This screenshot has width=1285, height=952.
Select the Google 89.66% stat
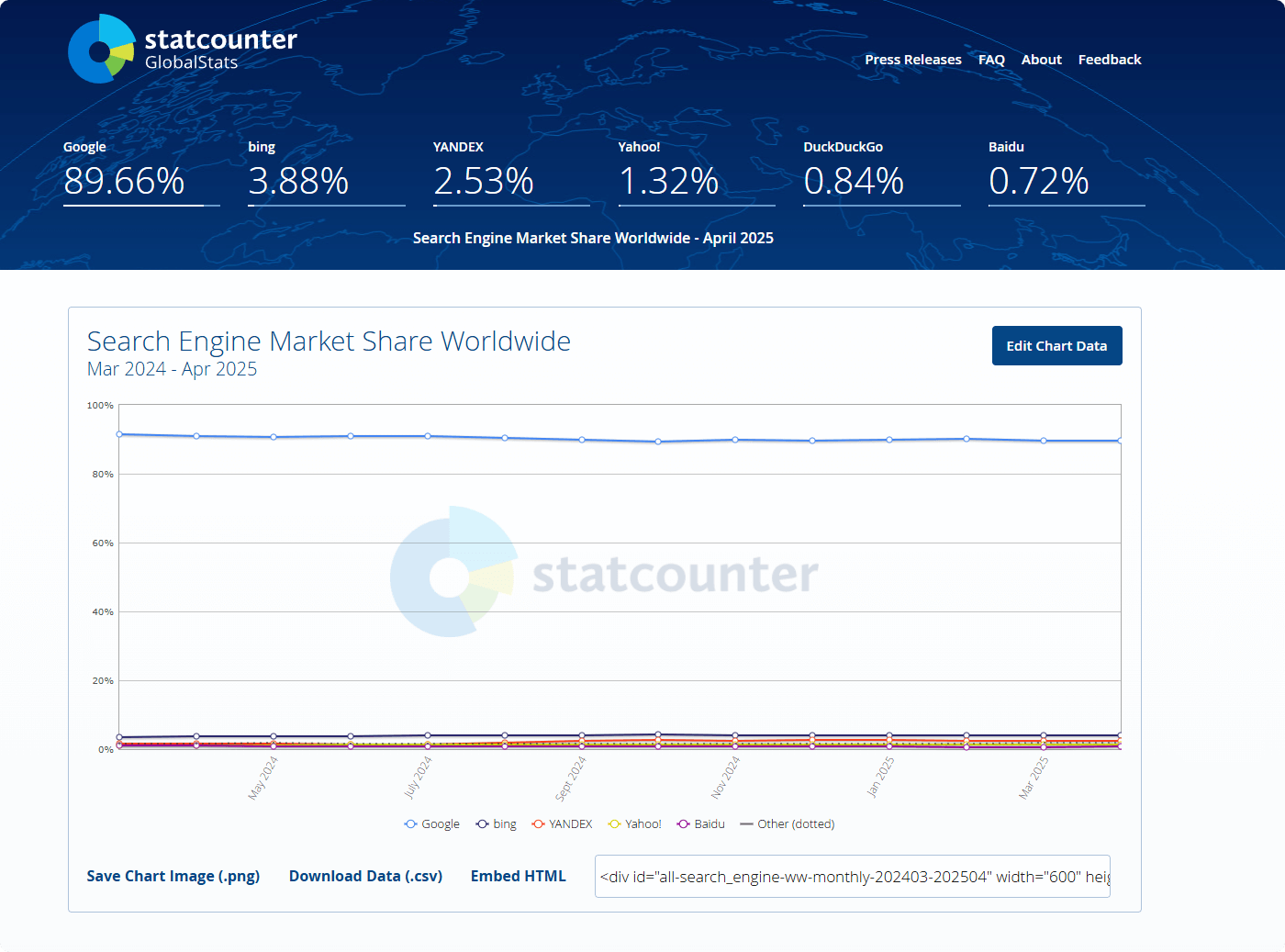[141, 172]
